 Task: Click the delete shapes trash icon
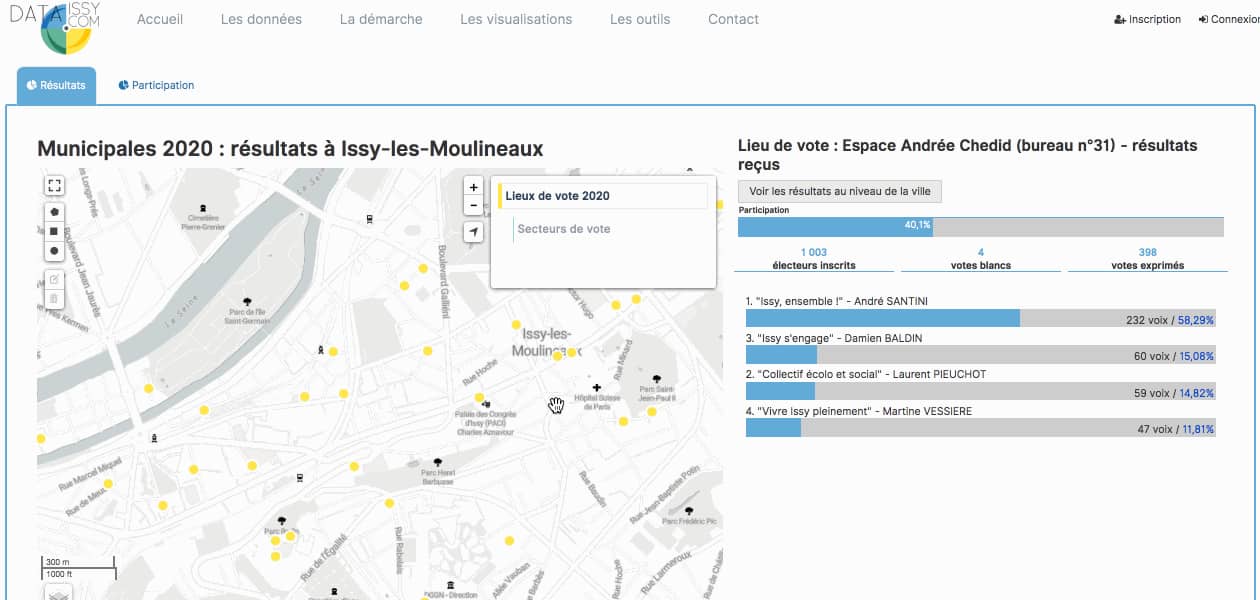coord(54,299)
